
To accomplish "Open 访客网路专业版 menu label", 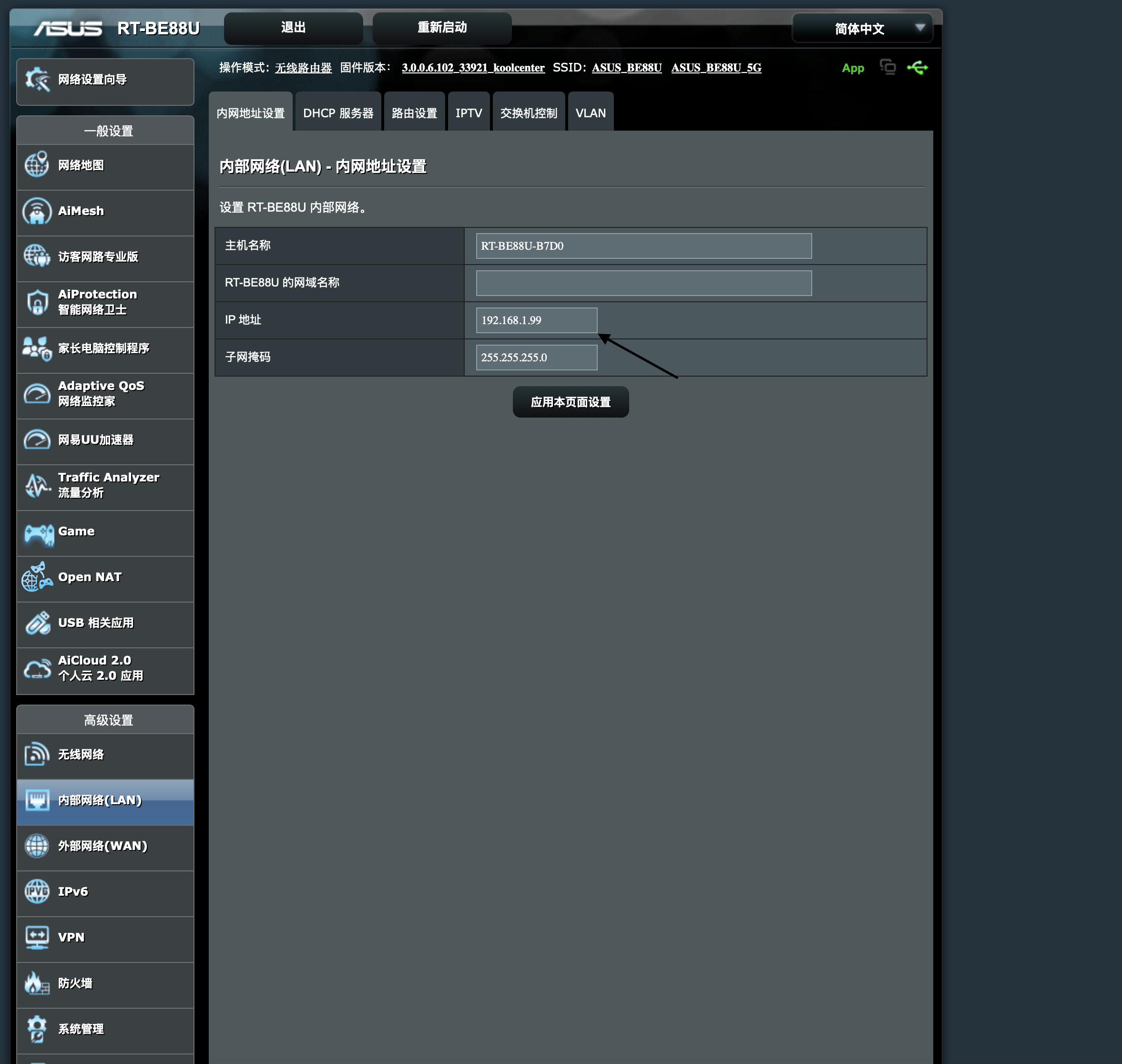I will tap(98, 257).
